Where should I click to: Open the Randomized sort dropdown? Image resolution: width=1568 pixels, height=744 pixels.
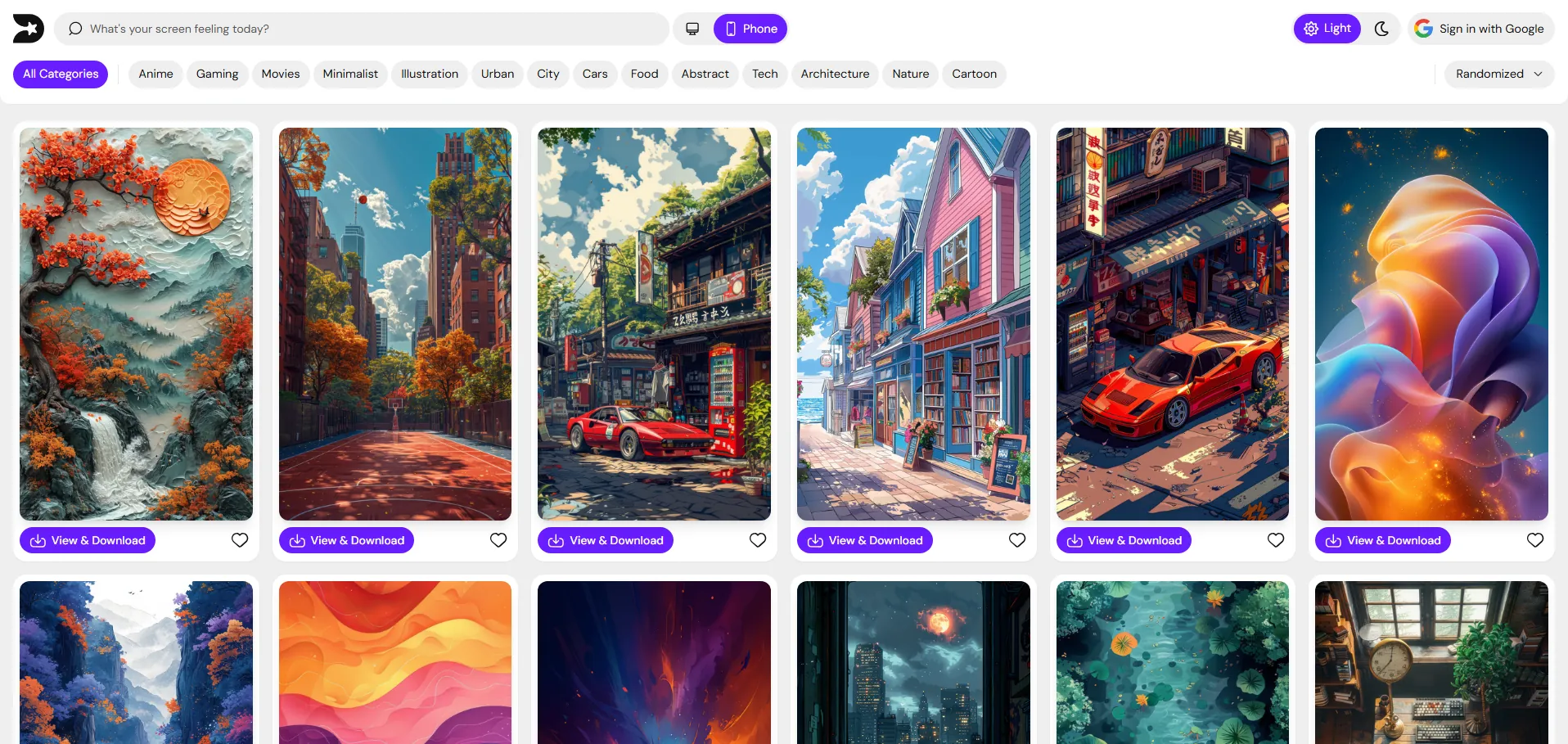(x=1498, y=74)
